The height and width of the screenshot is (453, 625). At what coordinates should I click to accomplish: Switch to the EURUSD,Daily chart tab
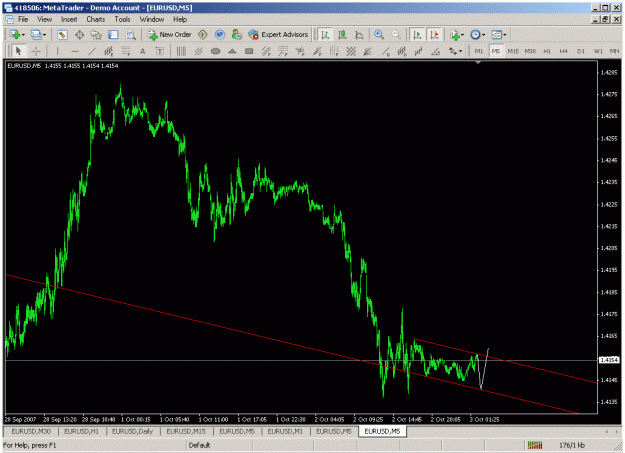tap(132, 431)
